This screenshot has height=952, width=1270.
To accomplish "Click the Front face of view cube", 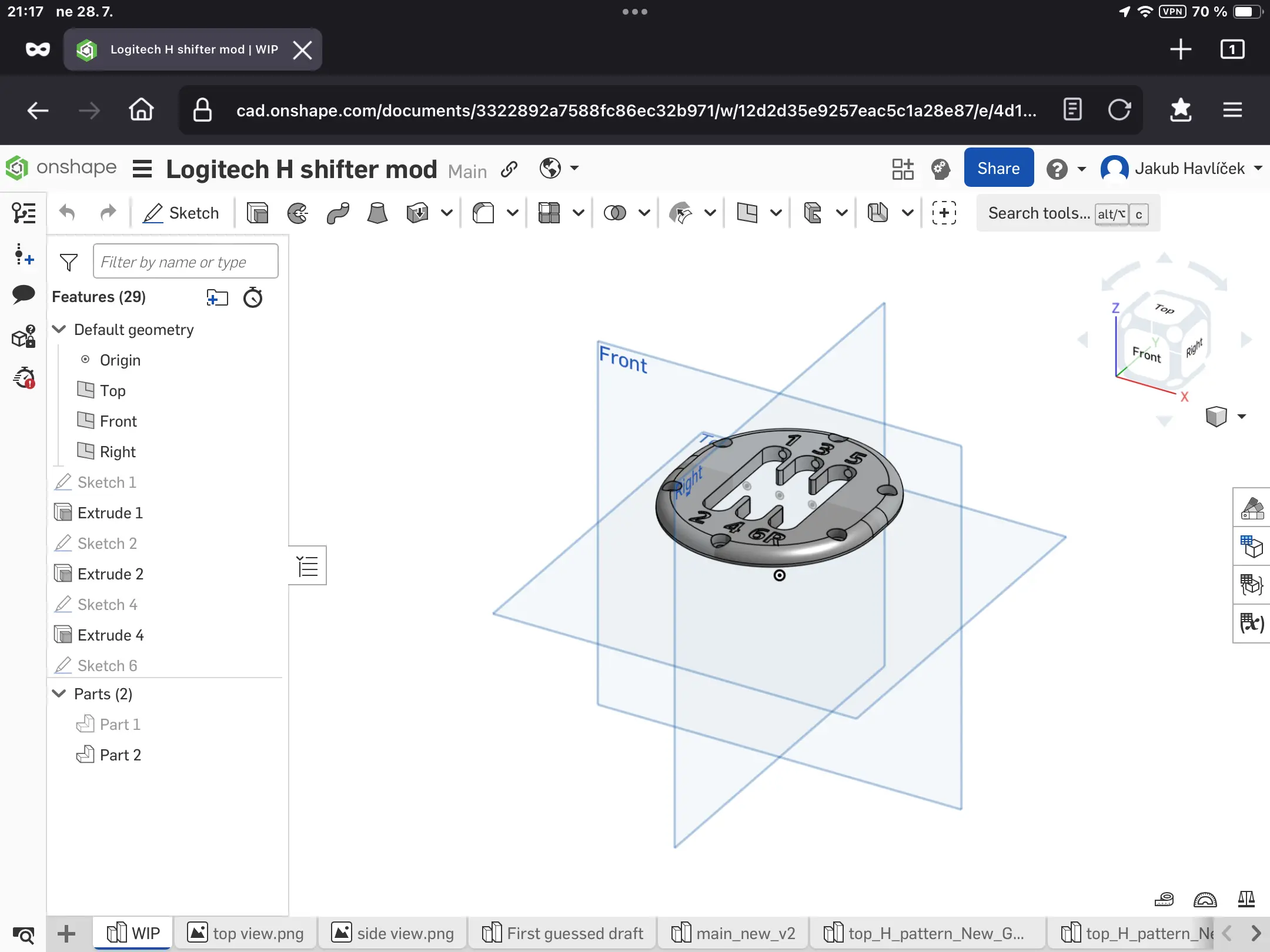I will tap(1147, 354).
